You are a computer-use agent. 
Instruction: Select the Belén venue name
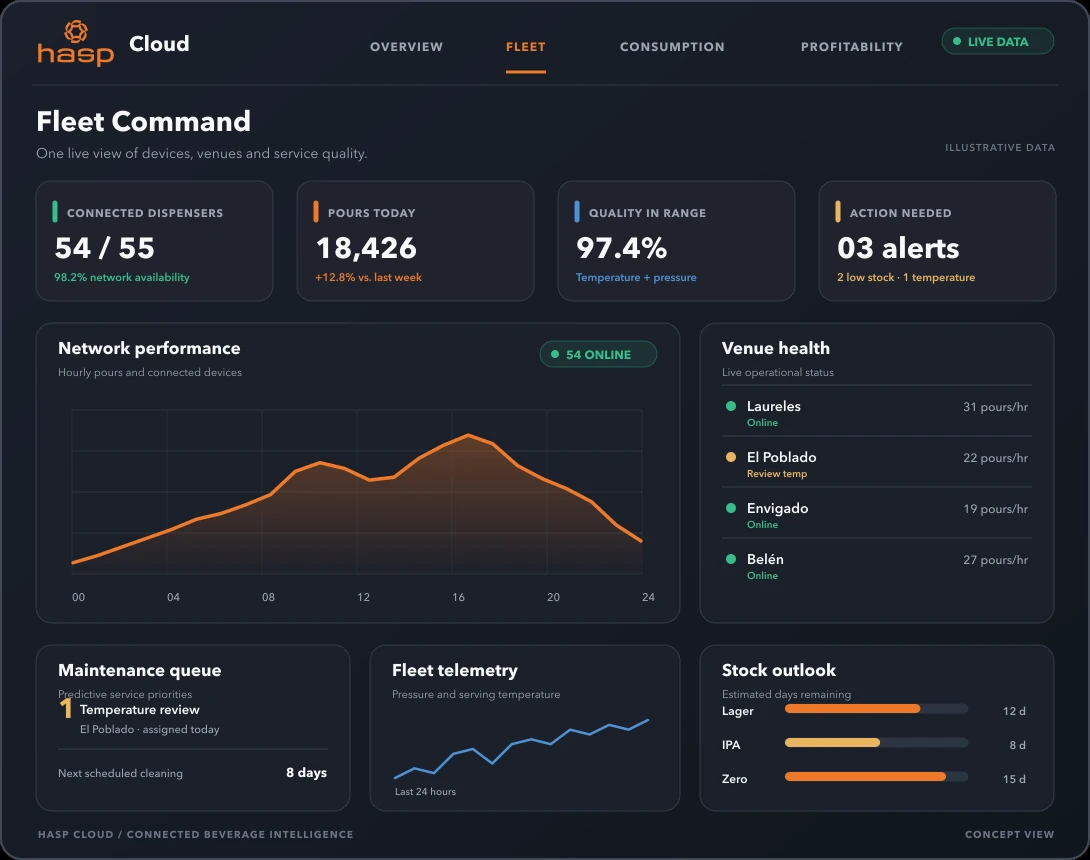765,559
